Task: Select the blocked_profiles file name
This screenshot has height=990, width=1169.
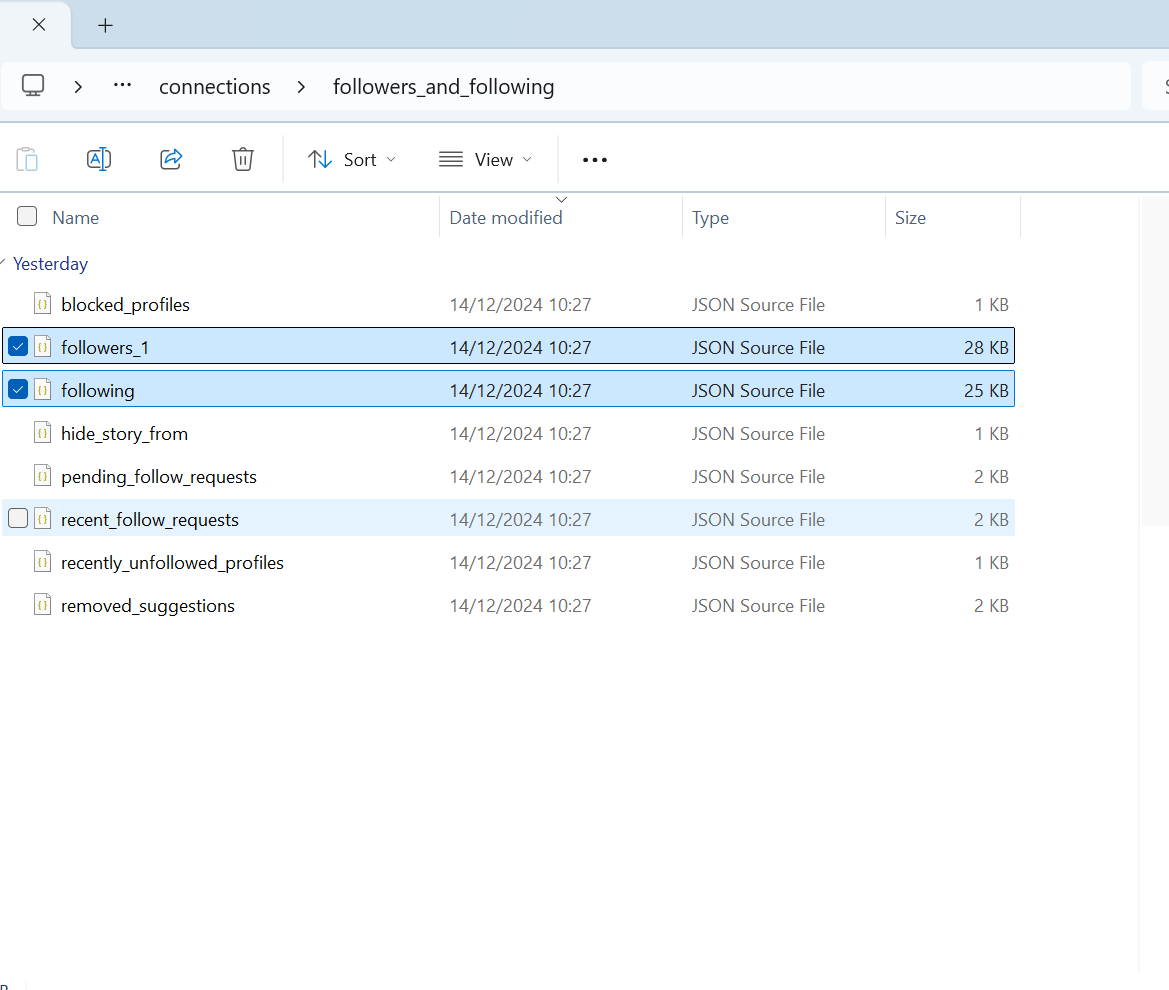Action: click(x=125, y=305)
